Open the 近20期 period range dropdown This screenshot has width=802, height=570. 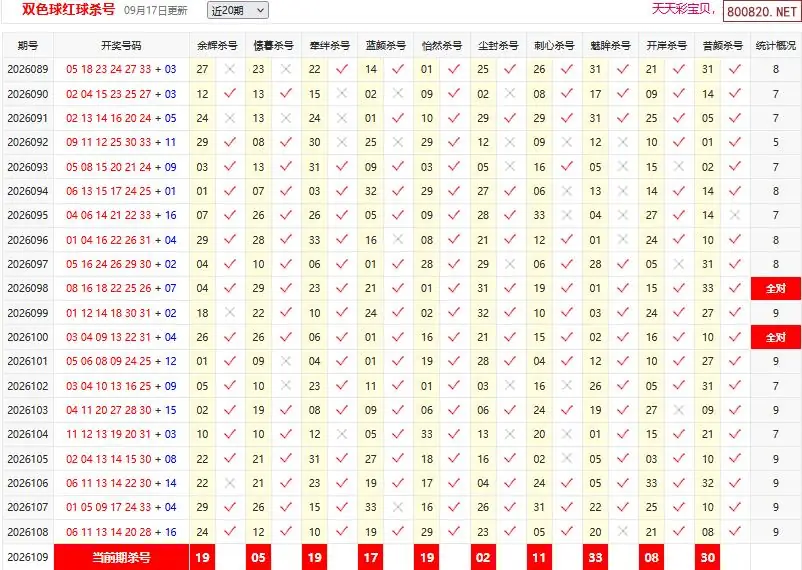click(x=238, y=10)
